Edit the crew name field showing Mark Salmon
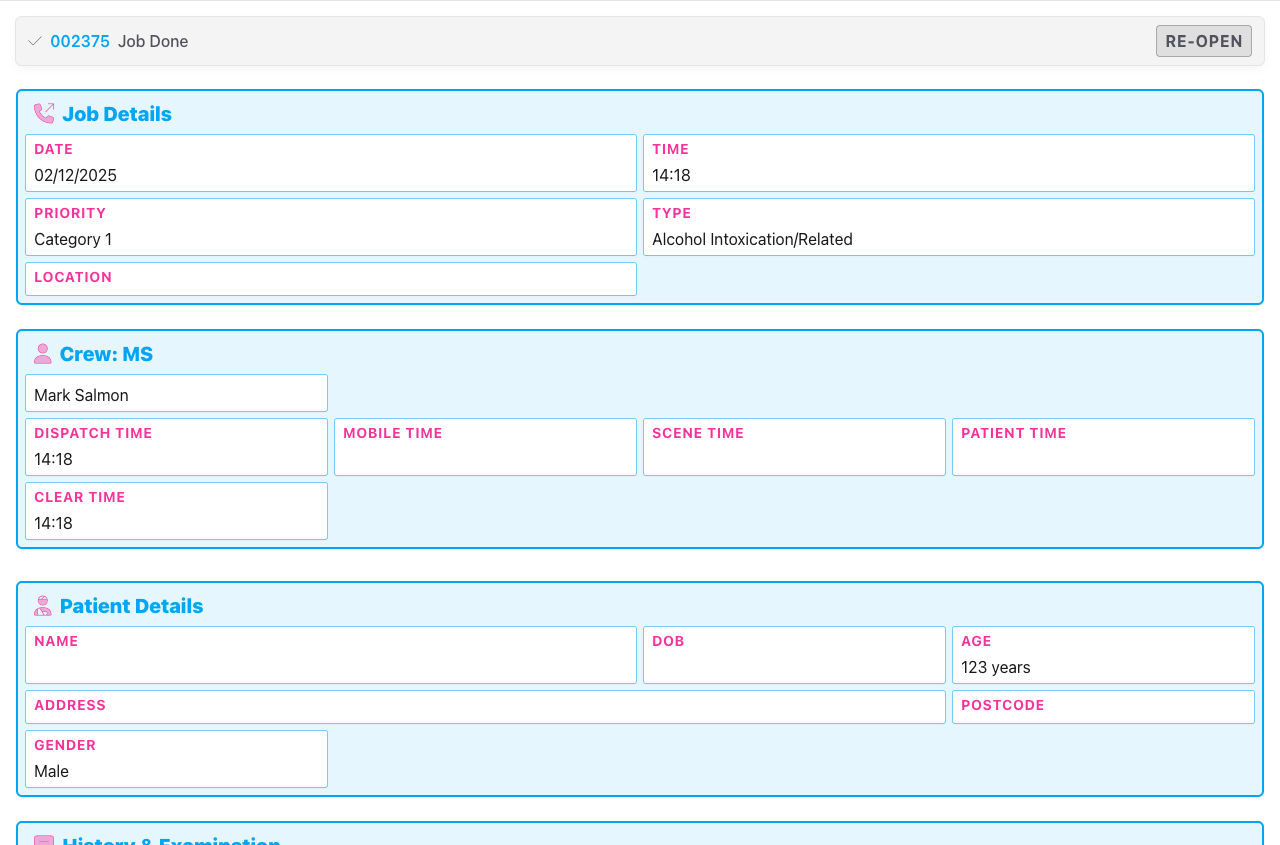 176,395
